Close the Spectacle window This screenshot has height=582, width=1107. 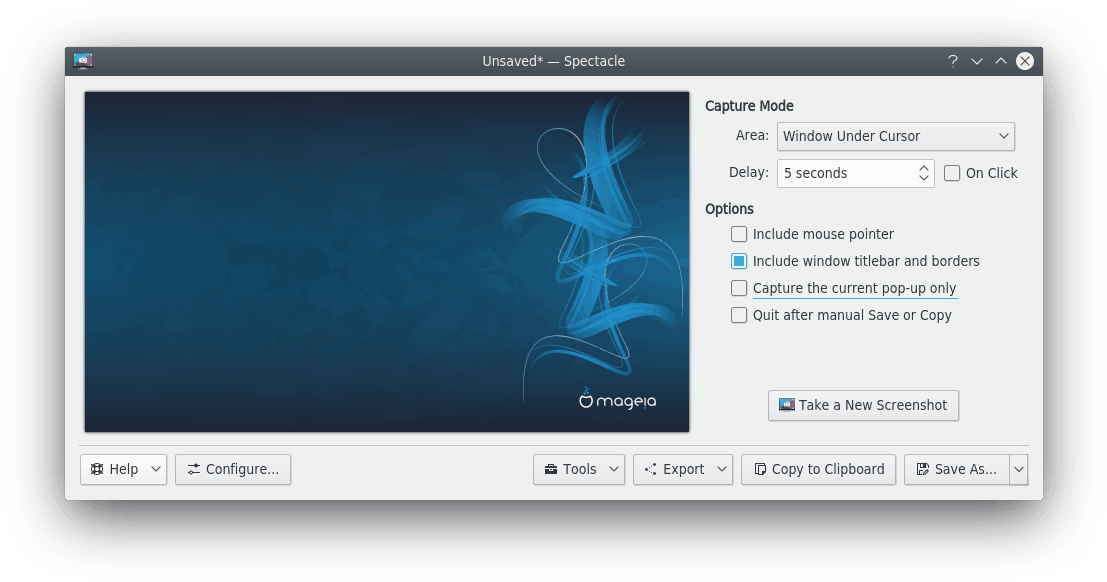(x=1025, y=61)
